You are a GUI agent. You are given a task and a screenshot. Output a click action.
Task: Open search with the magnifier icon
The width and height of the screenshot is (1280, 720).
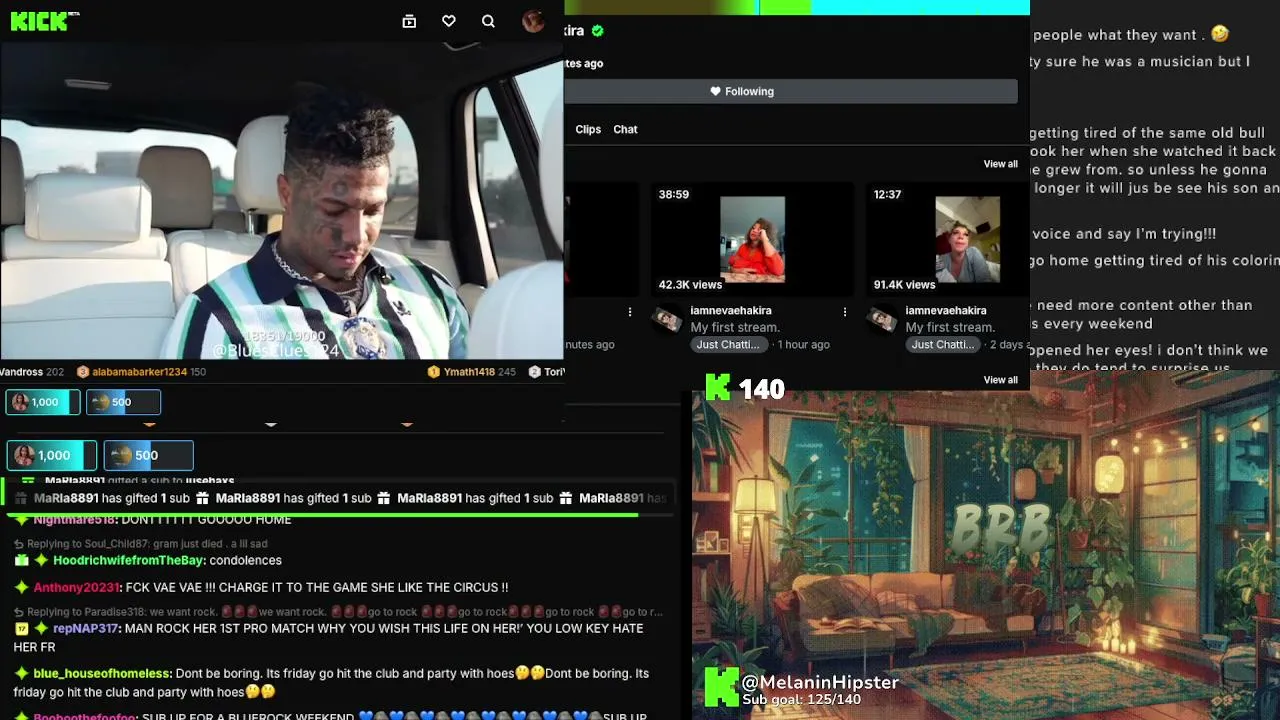point(488,21)
